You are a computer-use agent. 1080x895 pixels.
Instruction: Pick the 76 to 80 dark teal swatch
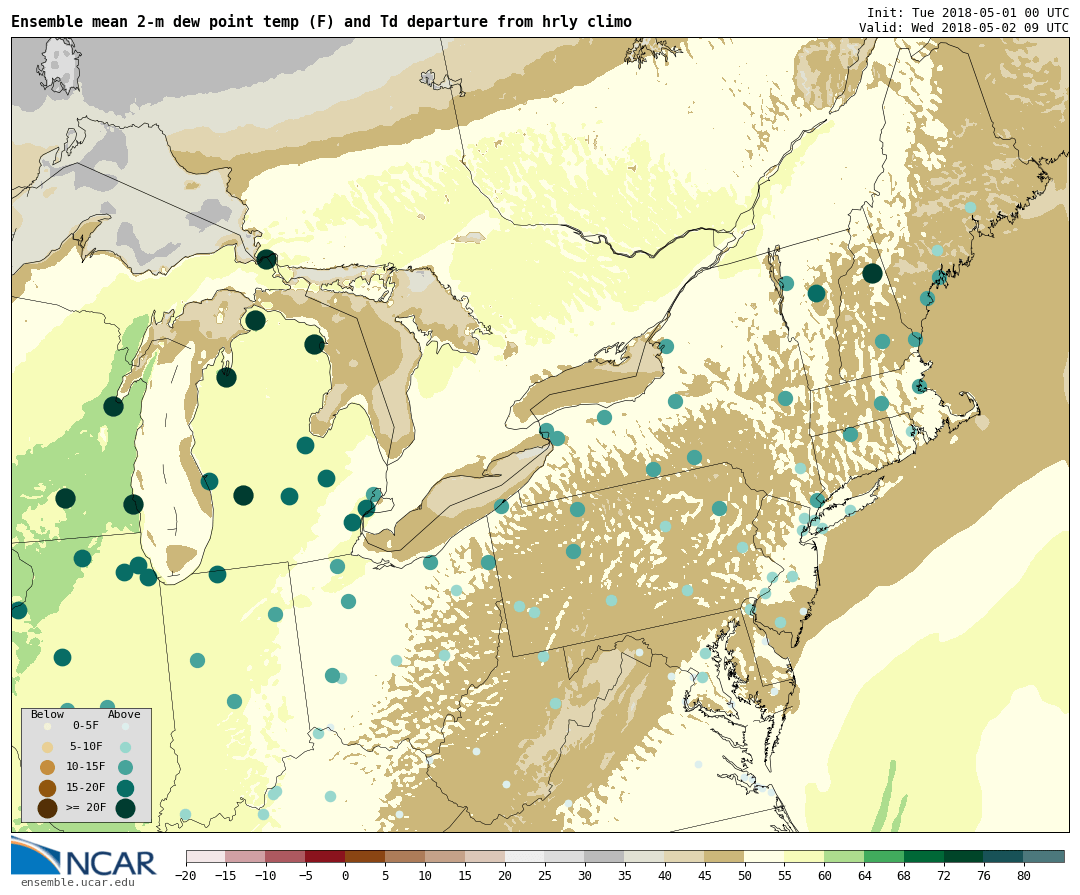[x=1004, y=856]
